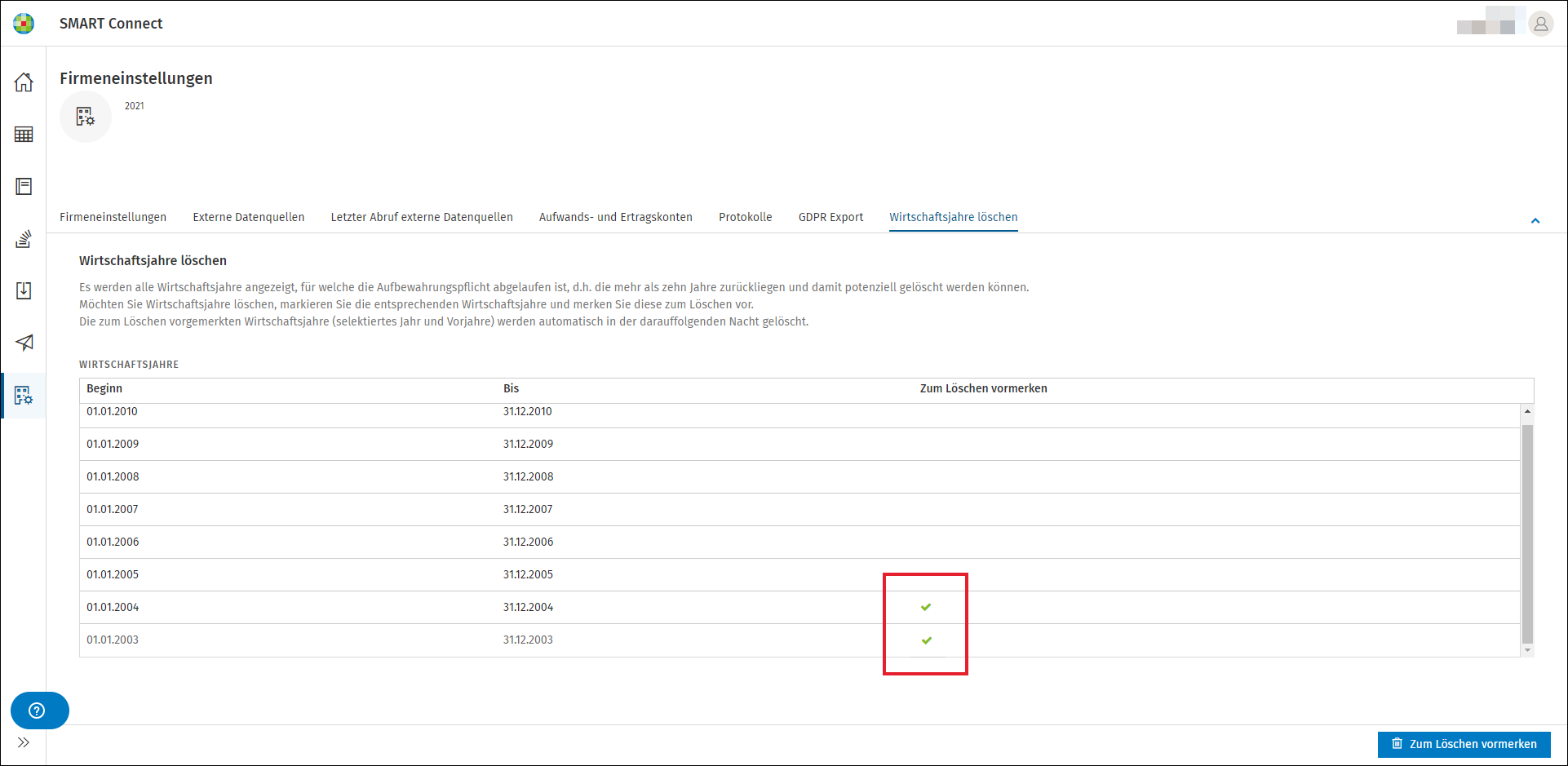The width and height of the screenshot is (1568, 766).
Task: Toggle deletion checkmark for year 2004
Action: point(926,607)
